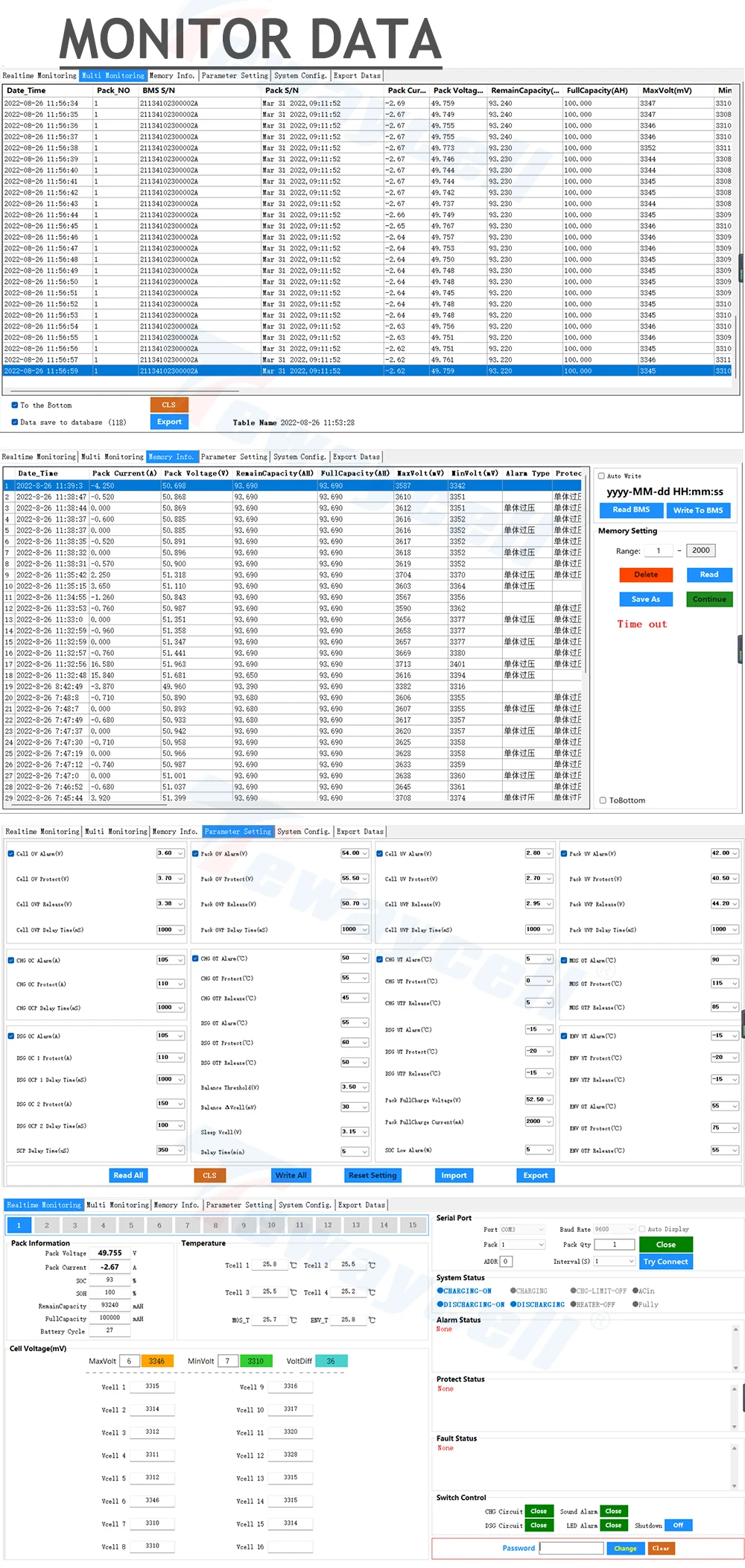Viewport: 745px width, 1568px height.
Task: Click the ACin status indicator
Action: (x=644, y=1291)
